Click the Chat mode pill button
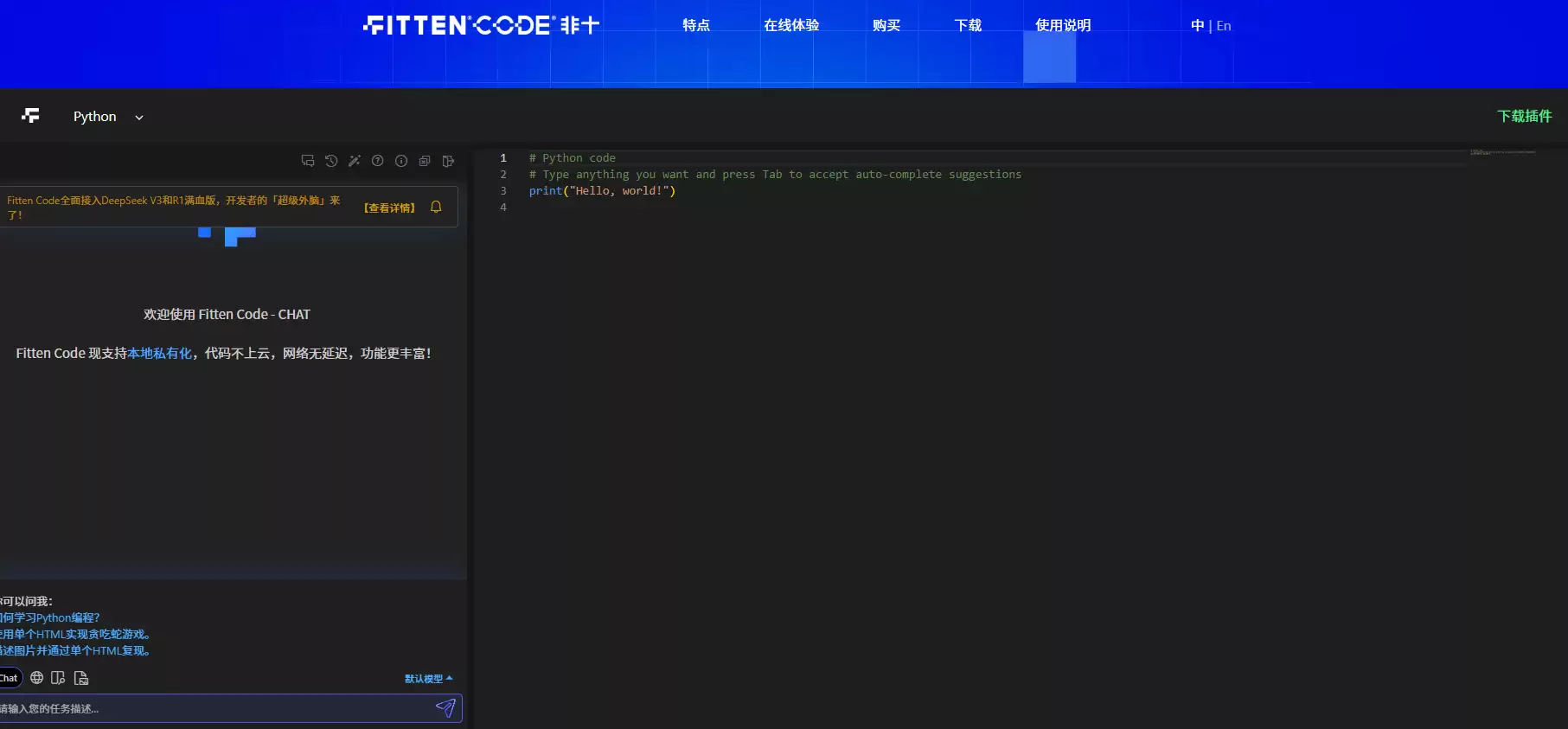This screenshot has width=1568, height=729. click(10, 678)
